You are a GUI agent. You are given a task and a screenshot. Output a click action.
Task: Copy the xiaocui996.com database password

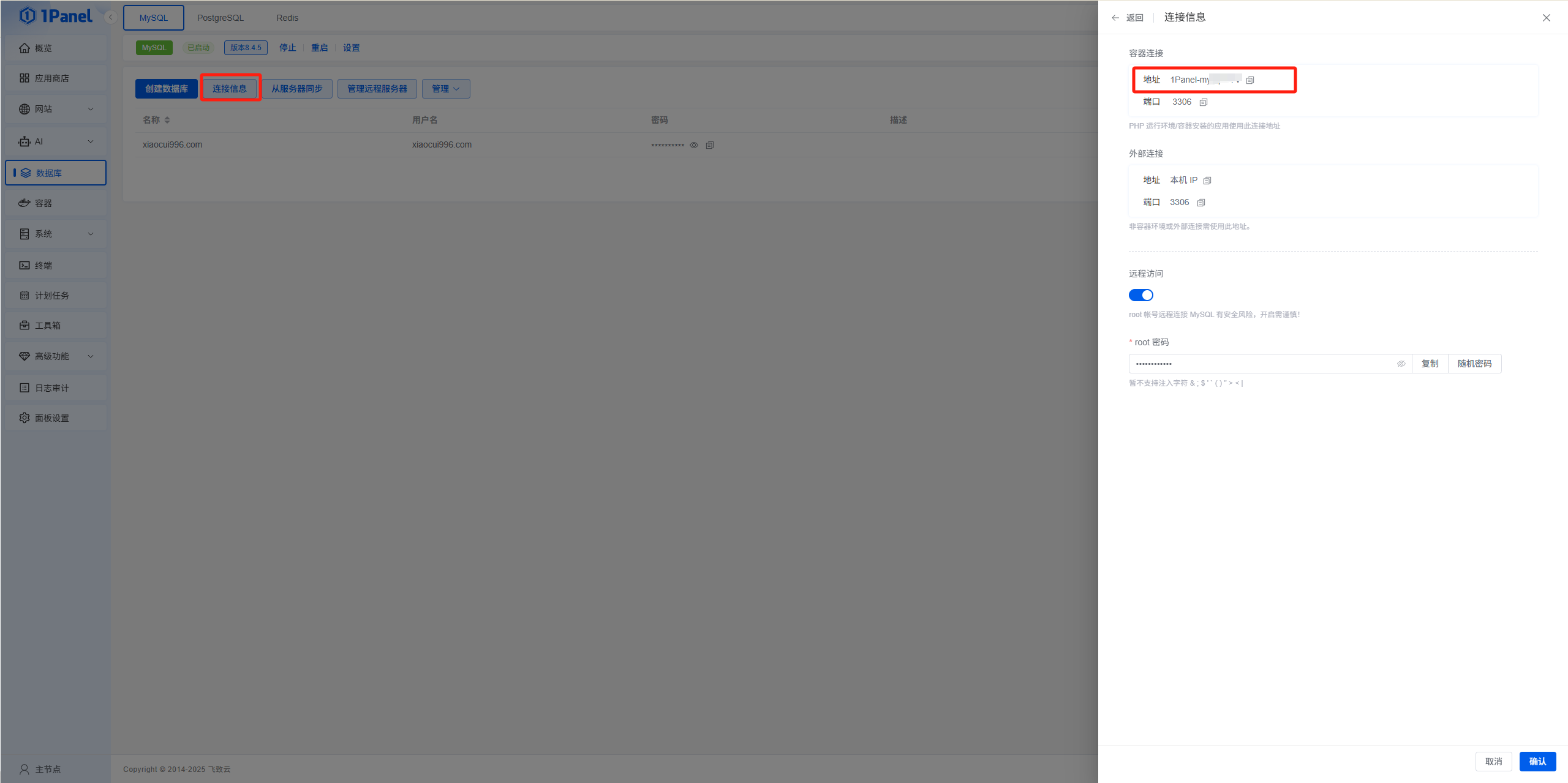[710, 145]
